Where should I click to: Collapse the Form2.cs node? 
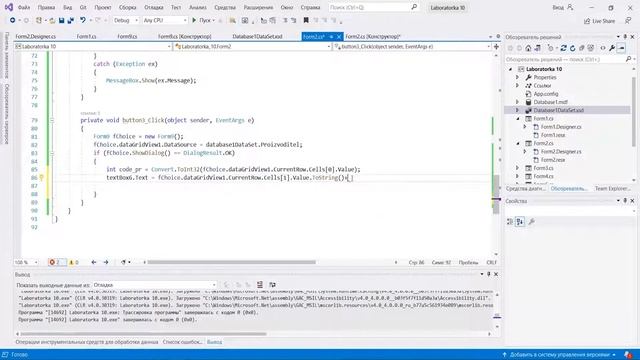(518, 143)
